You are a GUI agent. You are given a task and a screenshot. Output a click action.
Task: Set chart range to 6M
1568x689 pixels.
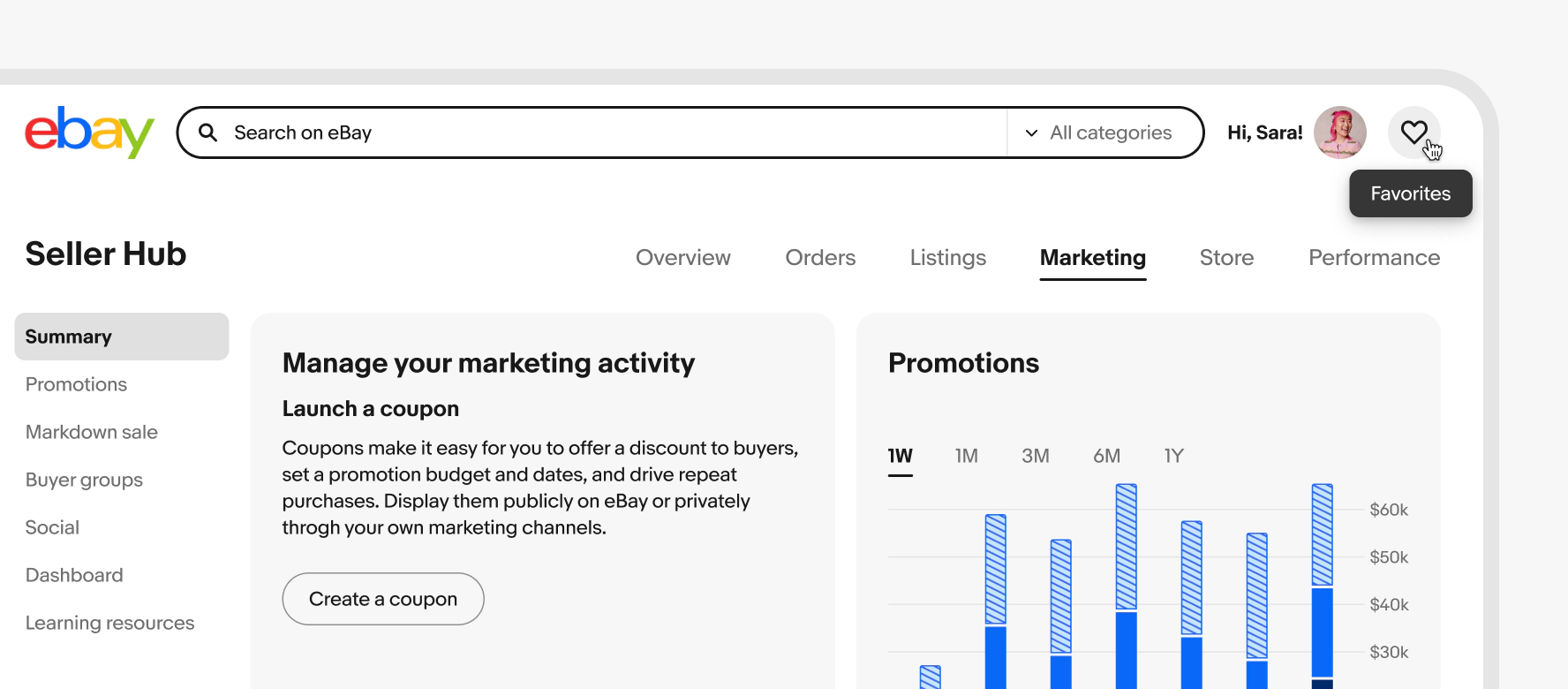click(x=1107, y=456)
